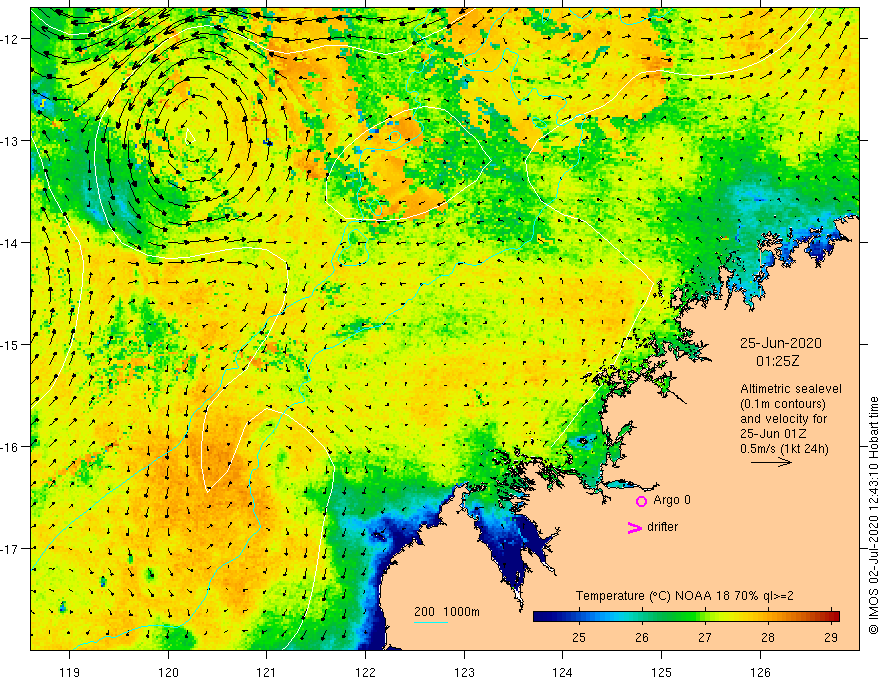Image resolution: width=880 pixels, height=680 pixels.
Task: Click the IMOS copyright timestamp text
Action: [x=873, y=515]
